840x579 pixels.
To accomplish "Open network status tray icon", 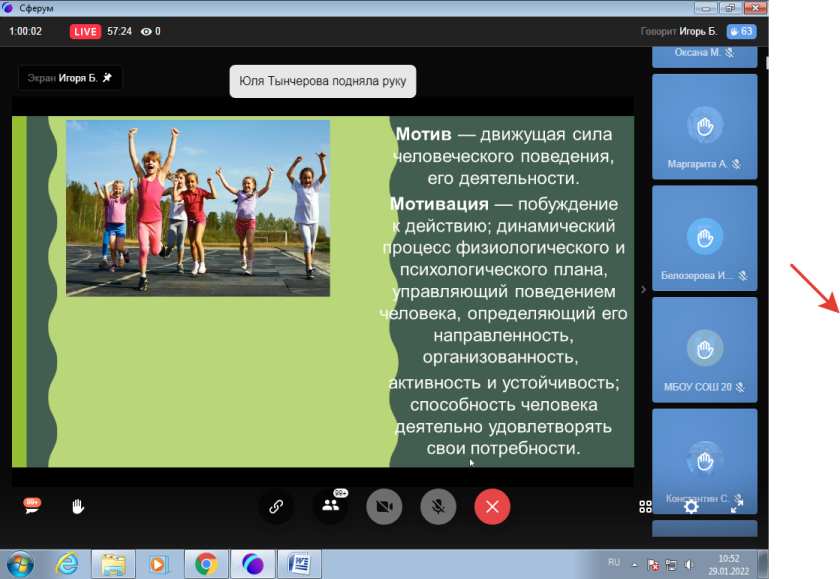I will click(671, 565).
